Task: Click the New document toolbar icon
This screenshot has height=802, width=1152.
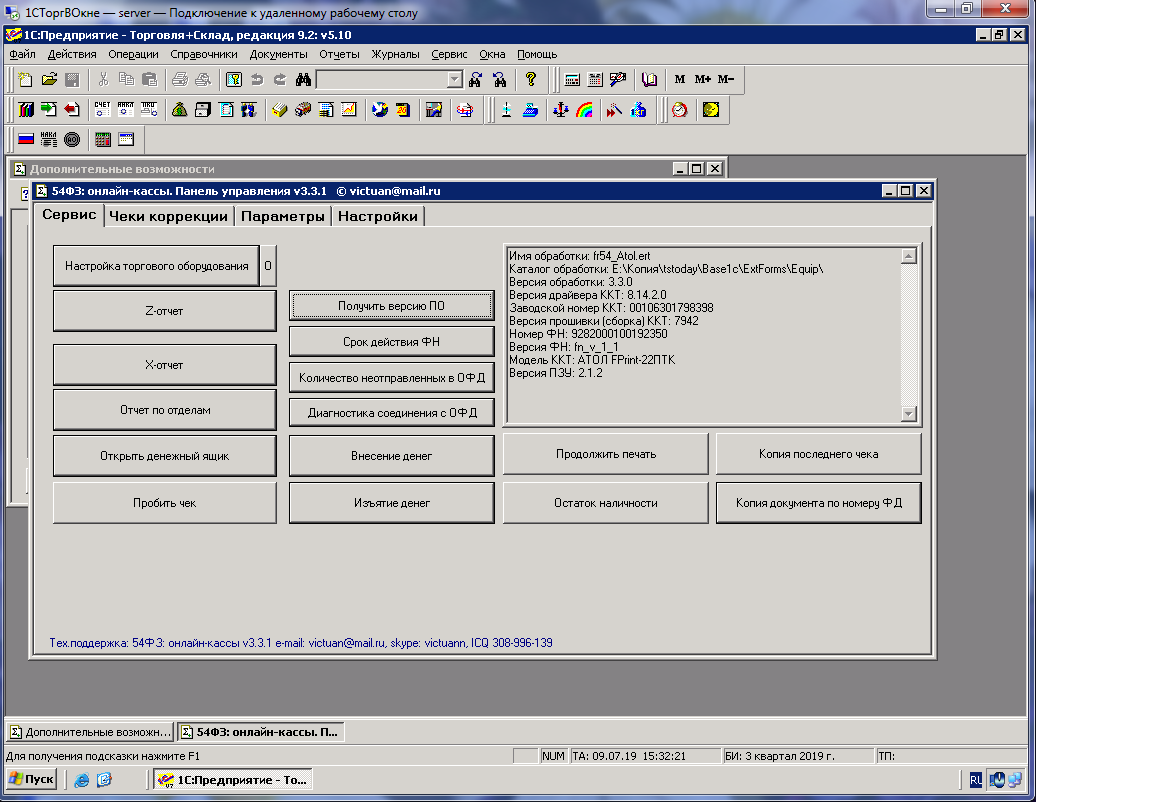Action: 25,80
